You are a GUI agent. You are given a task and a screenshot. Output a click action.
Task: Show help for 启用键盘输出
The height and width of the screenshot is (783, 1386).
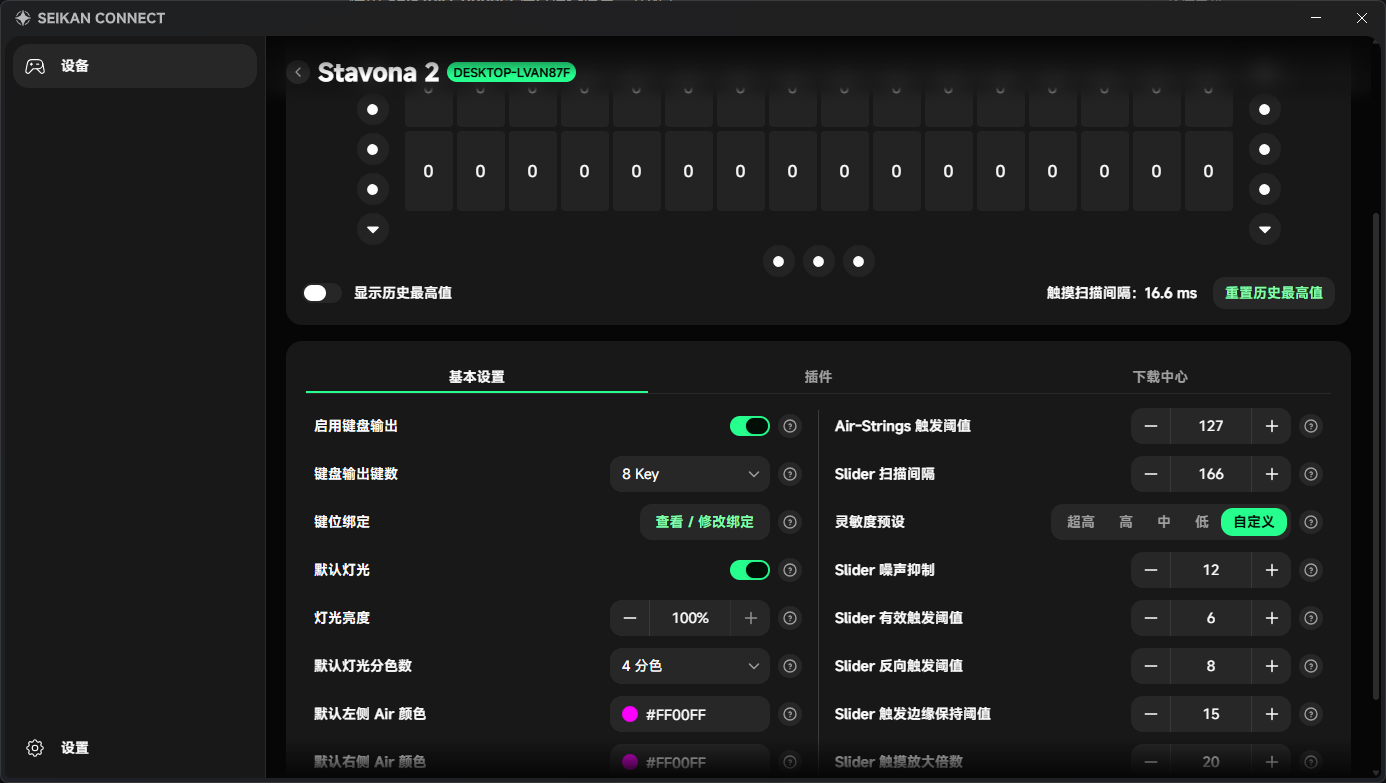pyautogui.click(x=790, y=426)
